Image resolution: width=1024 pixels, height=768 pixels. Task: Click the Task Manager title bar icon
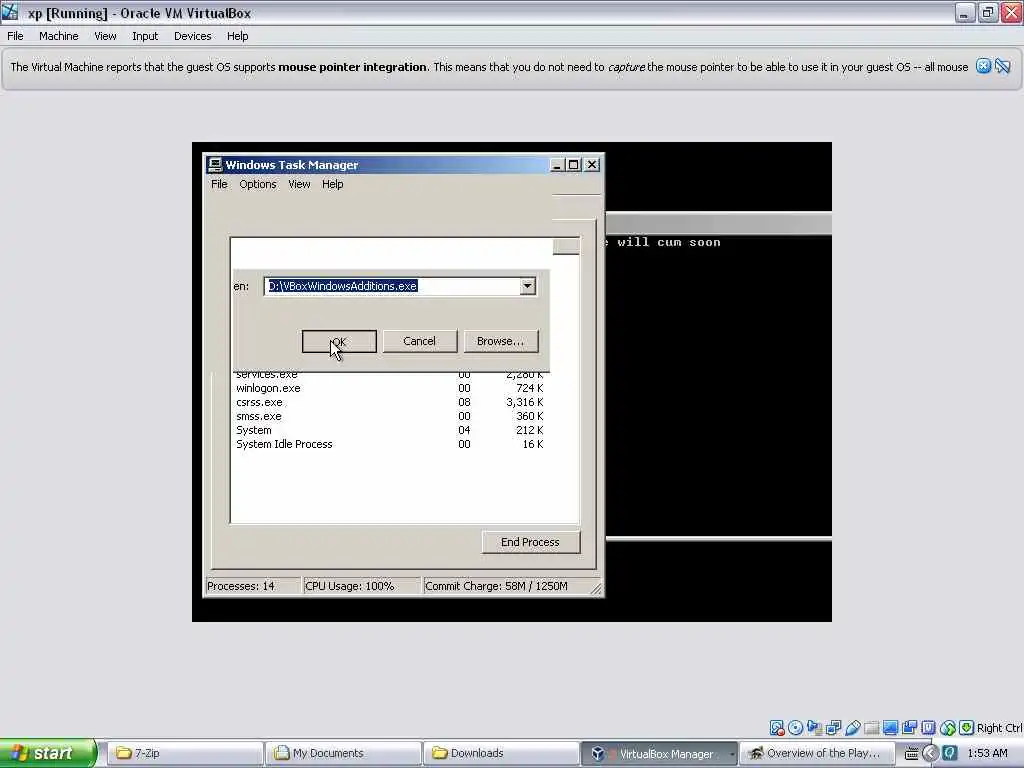[x=215, y=165]
